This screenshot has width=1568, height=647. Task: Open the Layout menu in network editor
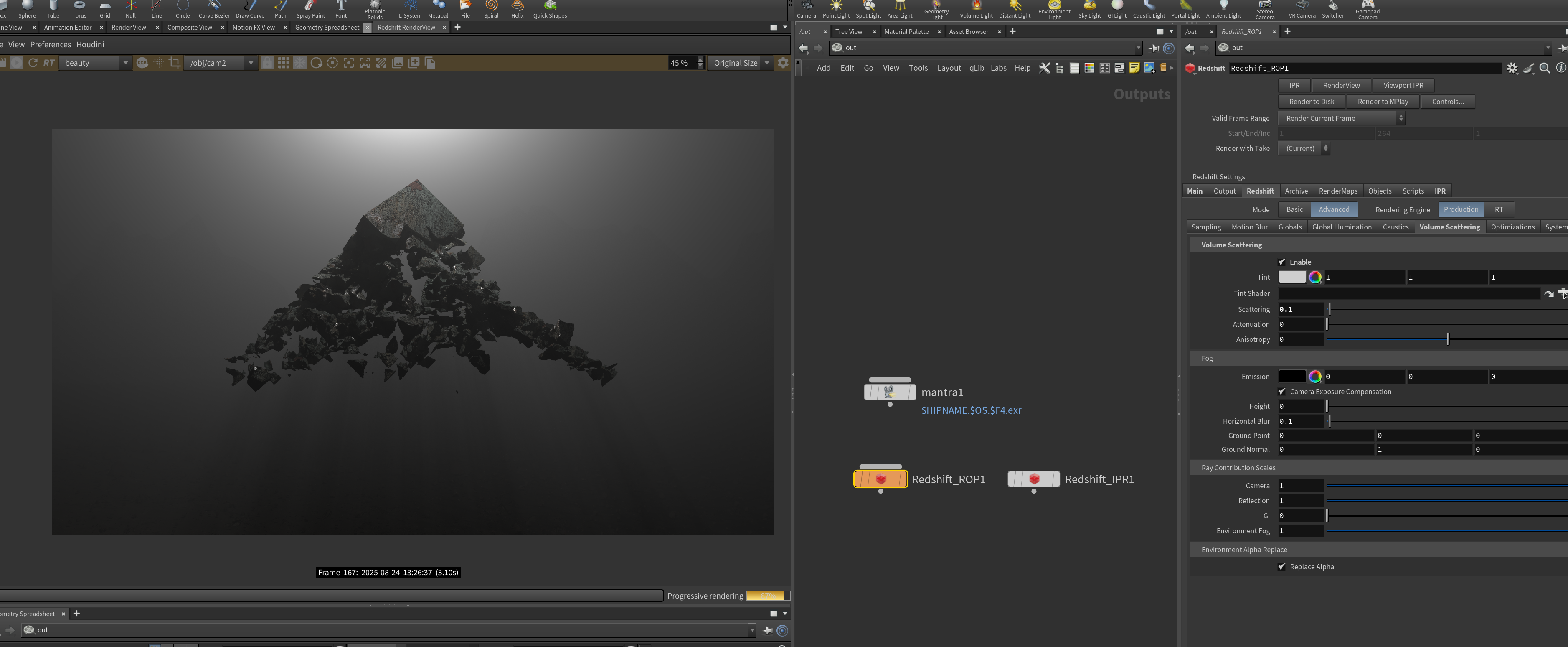tap(948, 68)
